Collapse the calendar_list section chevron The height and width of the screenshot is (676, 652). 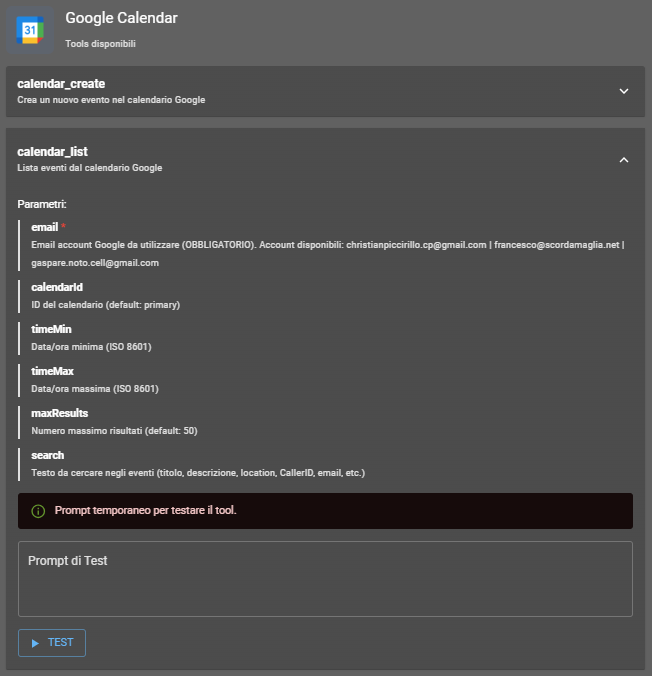coord(623,159)
